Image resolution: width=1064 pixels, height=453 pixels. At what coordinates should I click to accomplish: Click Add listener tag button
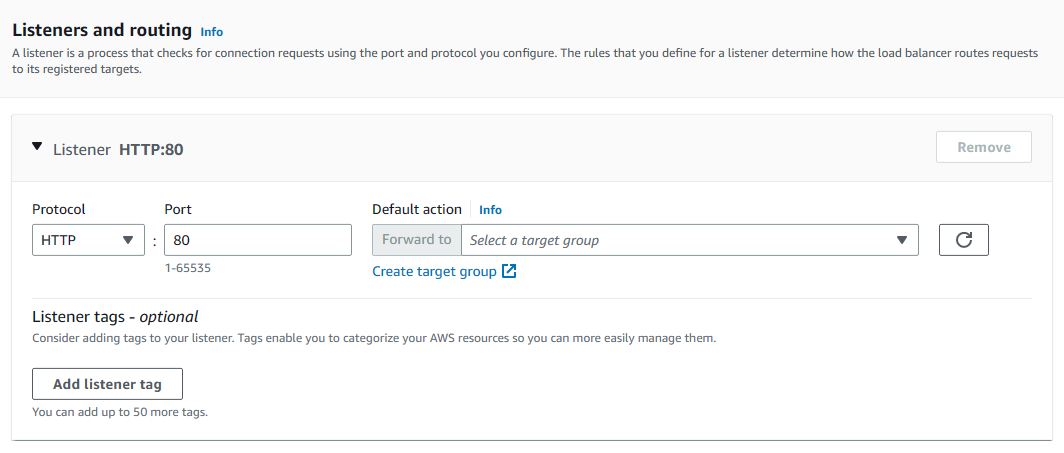click(x=107, y=385)
